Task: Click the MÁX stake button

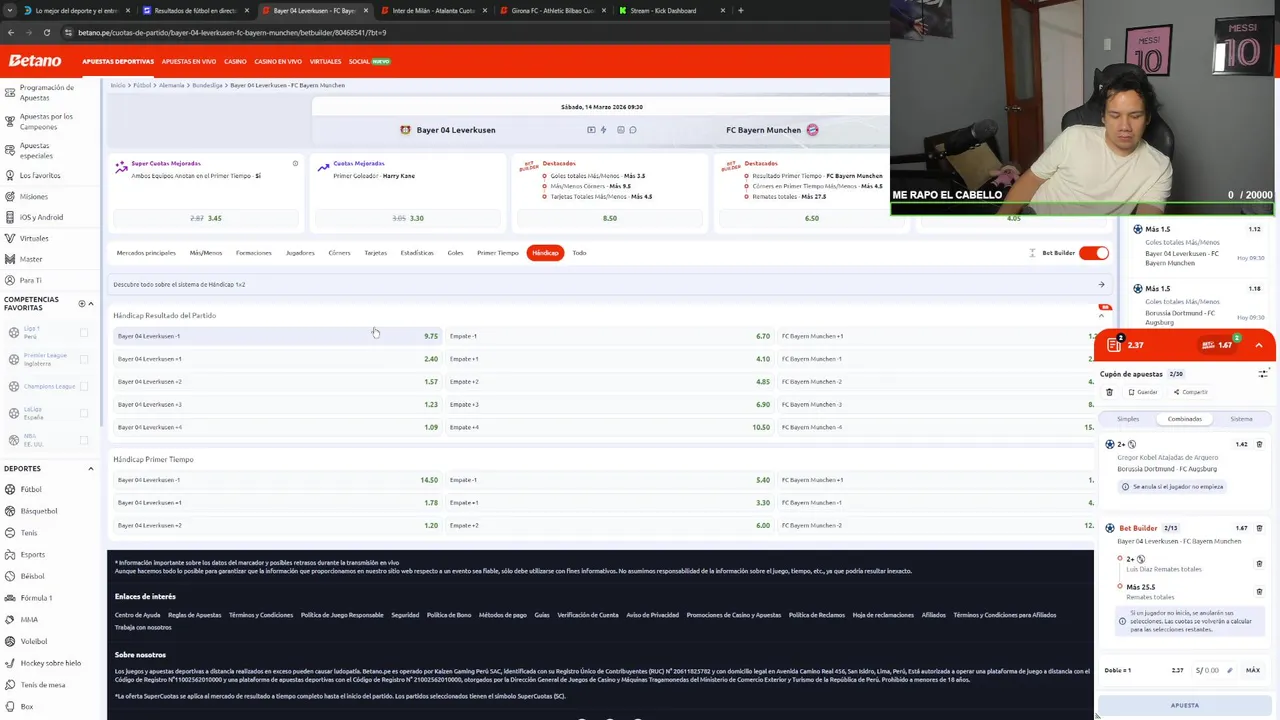Action: click(x=1253, y=670)
